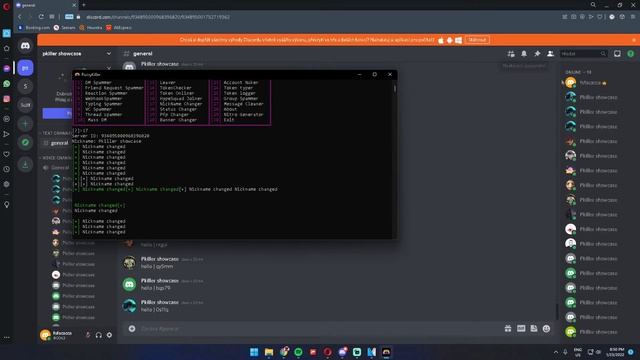This screenshot has height=360, width=640.
Task: Open WhatsApp in Opera sidebar
Action: click(x=7, y=84)
